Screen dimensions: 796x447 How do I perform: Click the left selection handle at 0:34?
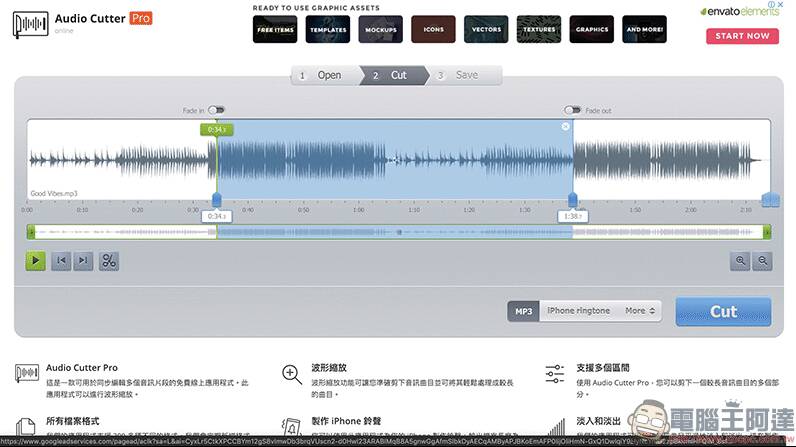pyautogui.click(x=217, y=200)
